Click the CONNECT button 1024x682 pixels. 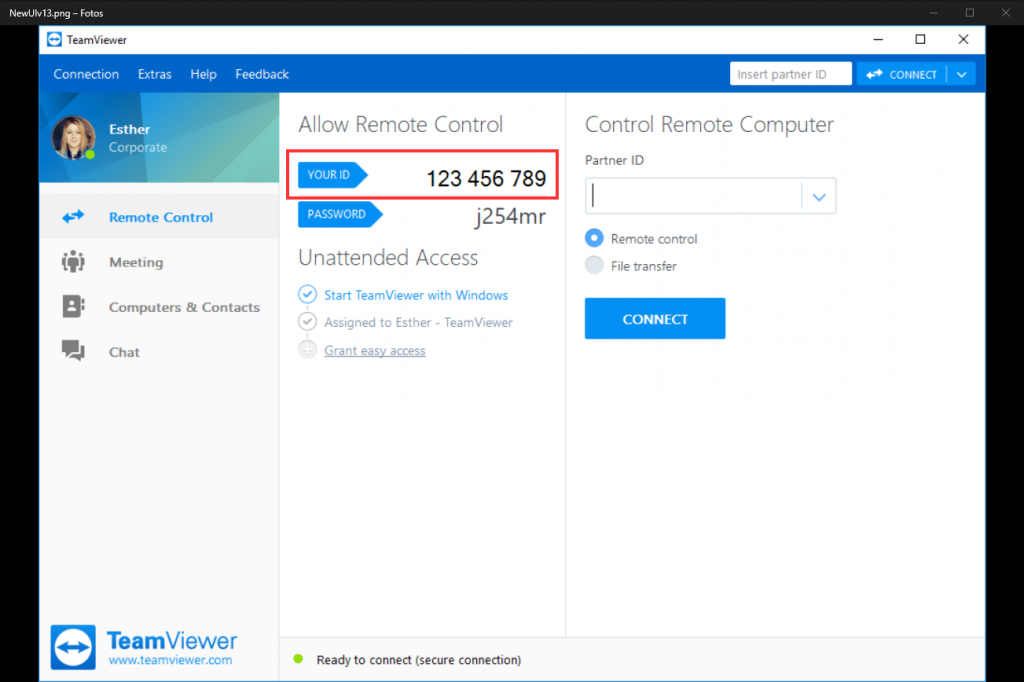(x=655, y=318)
